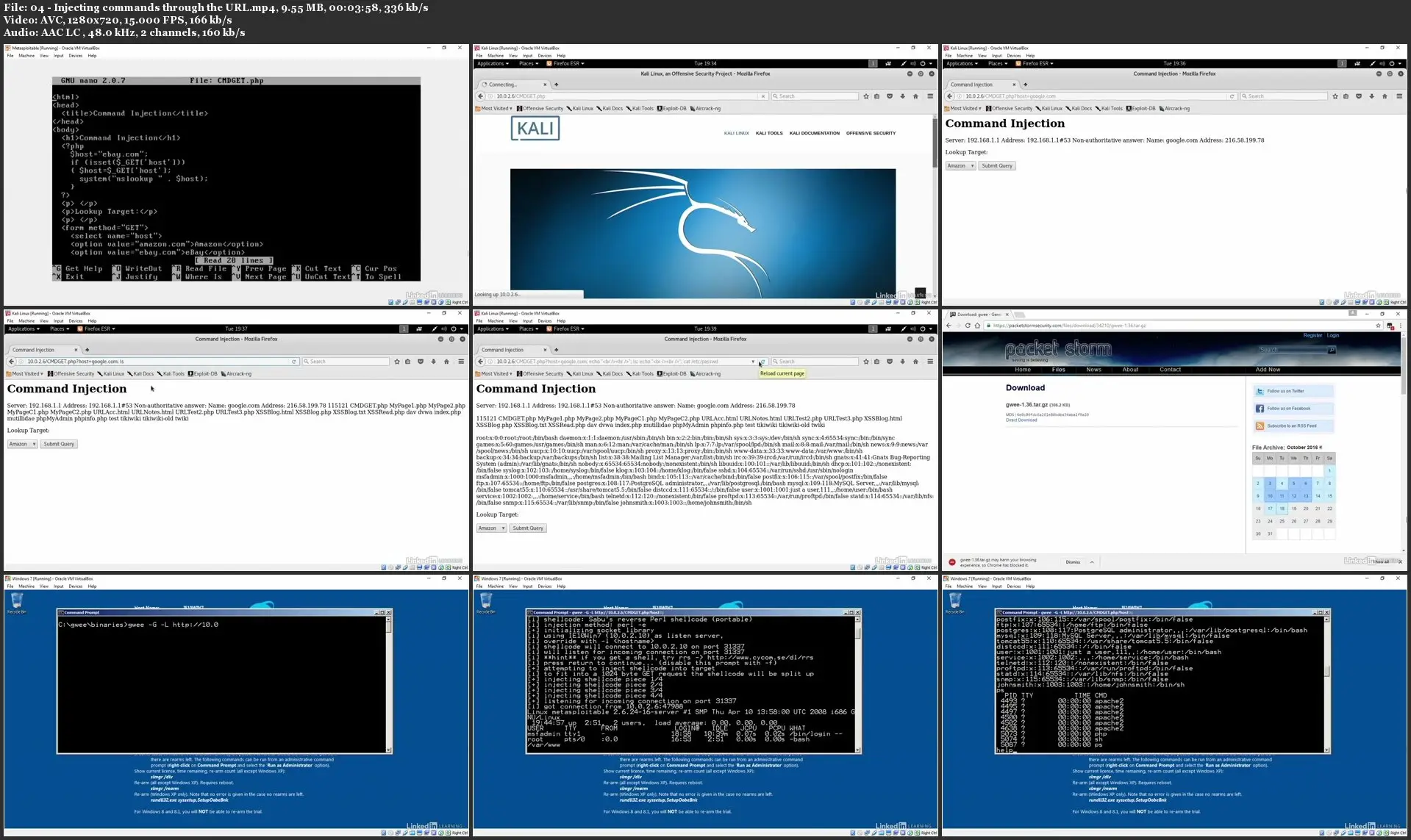Image resolution: width=1411 pixels, height=840 pixels.
Task: Click the Facebook icon on Packet Storm sidebar
Action: pyautogui.click(x=1260, y=409)
